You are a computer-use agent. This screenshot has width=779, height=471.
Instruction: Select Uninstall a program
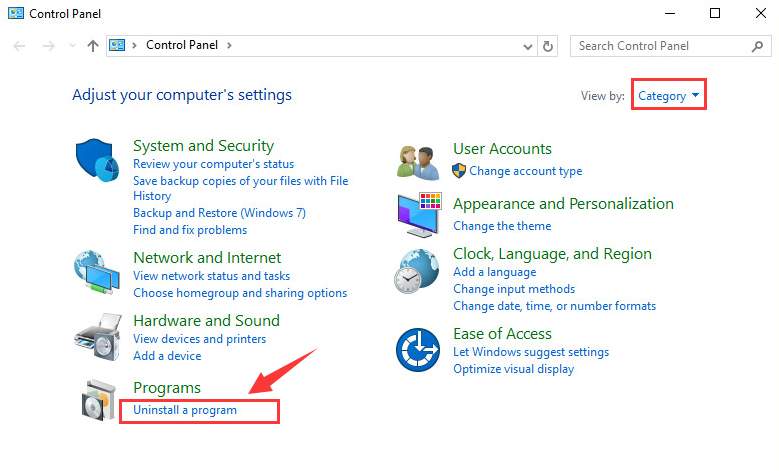[185, 410]
